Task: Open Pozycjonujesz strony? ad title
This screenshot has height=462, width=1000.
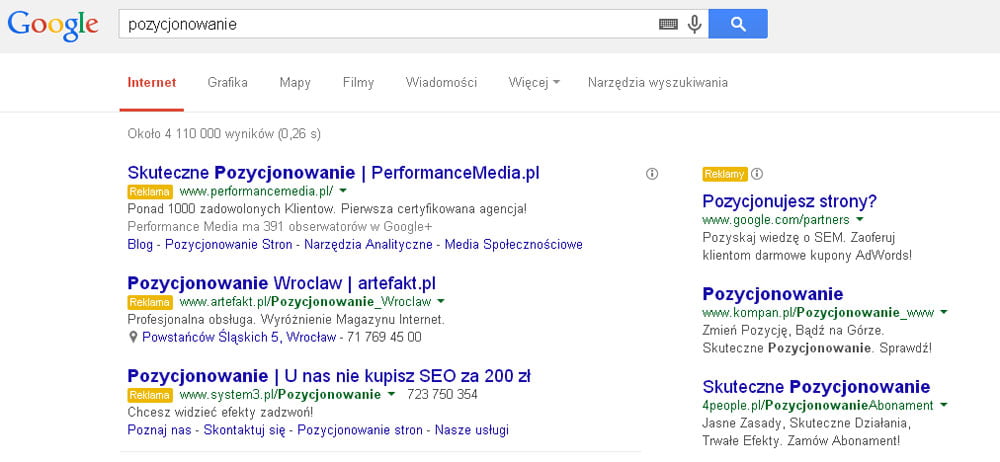Action: point(790,202)
